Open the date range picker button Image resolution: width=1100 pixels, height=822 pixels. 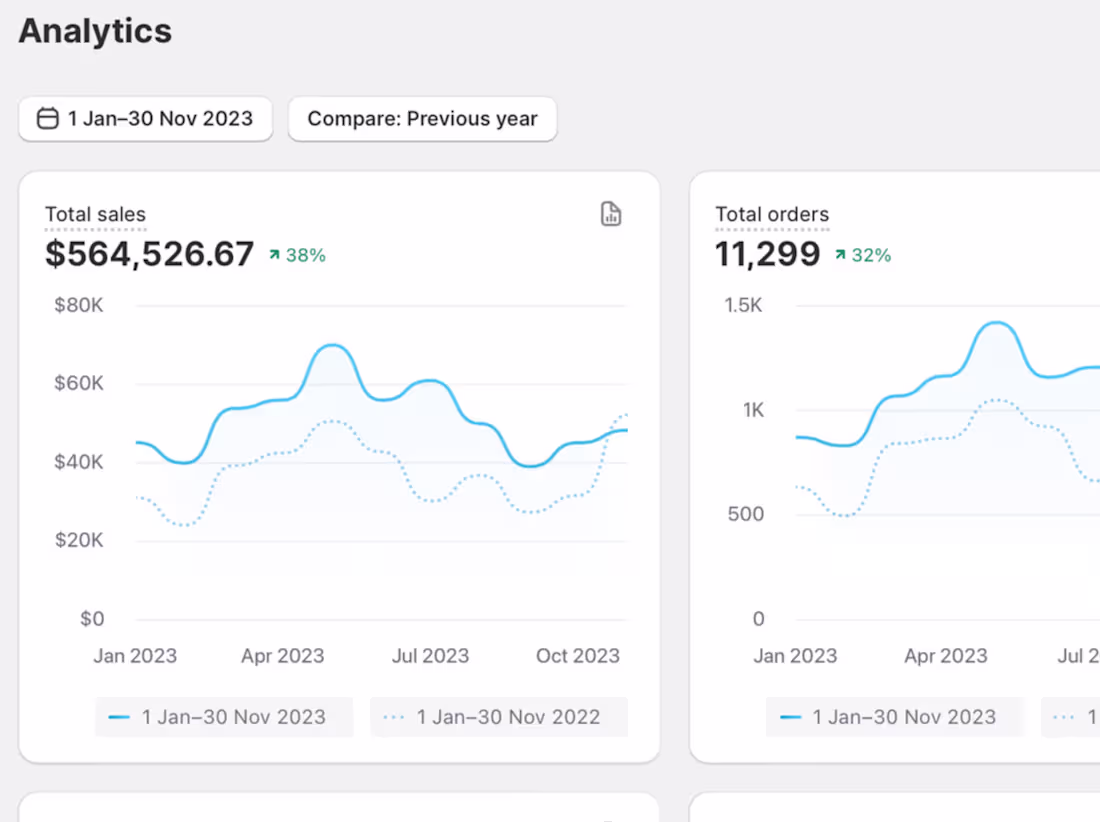pyautogui.click(x=145, y=119)
